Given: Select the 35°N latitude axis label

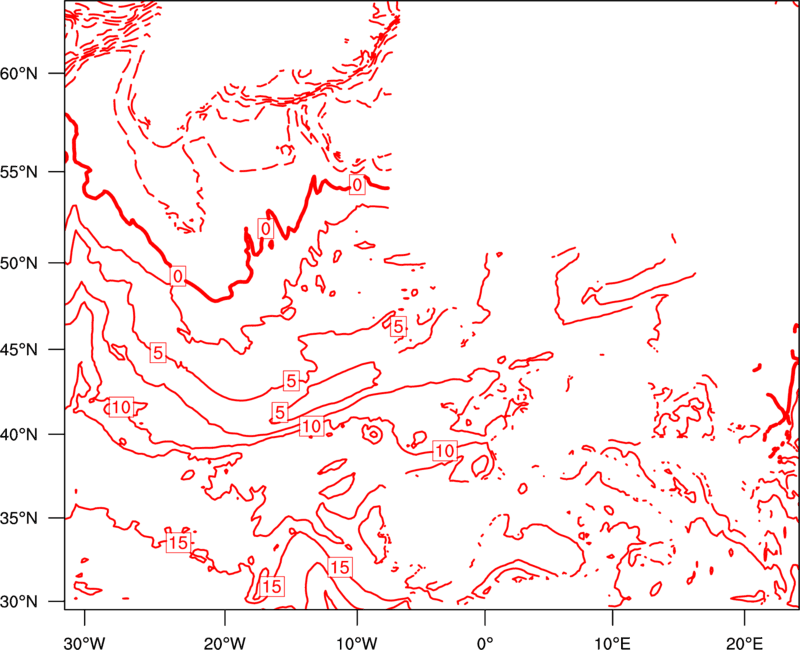Looking at the screenshot, I should (19, 518).
